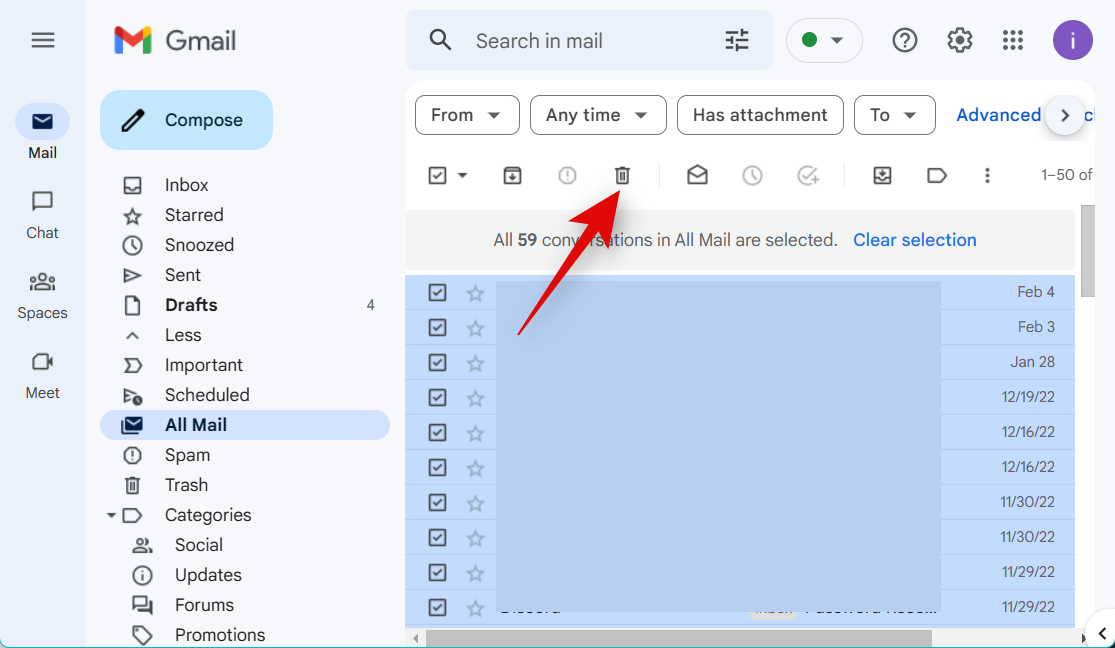Open the Google apps grid
This screenshot has height=648, width=1115.
(x=1013, y=40)
